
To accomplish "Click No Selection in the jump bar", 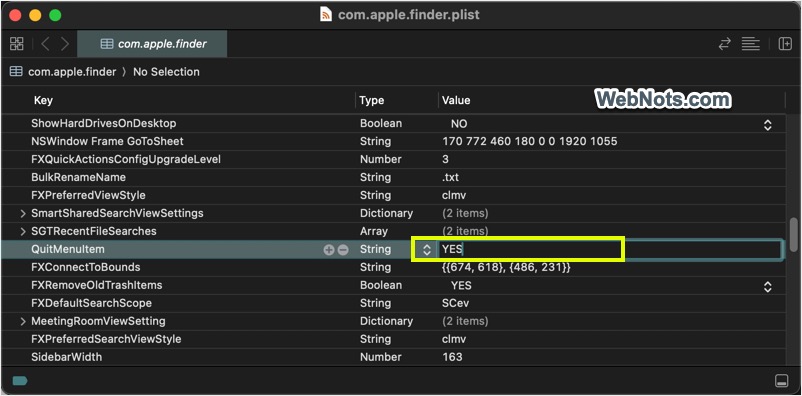I will (x=166, y=72).
